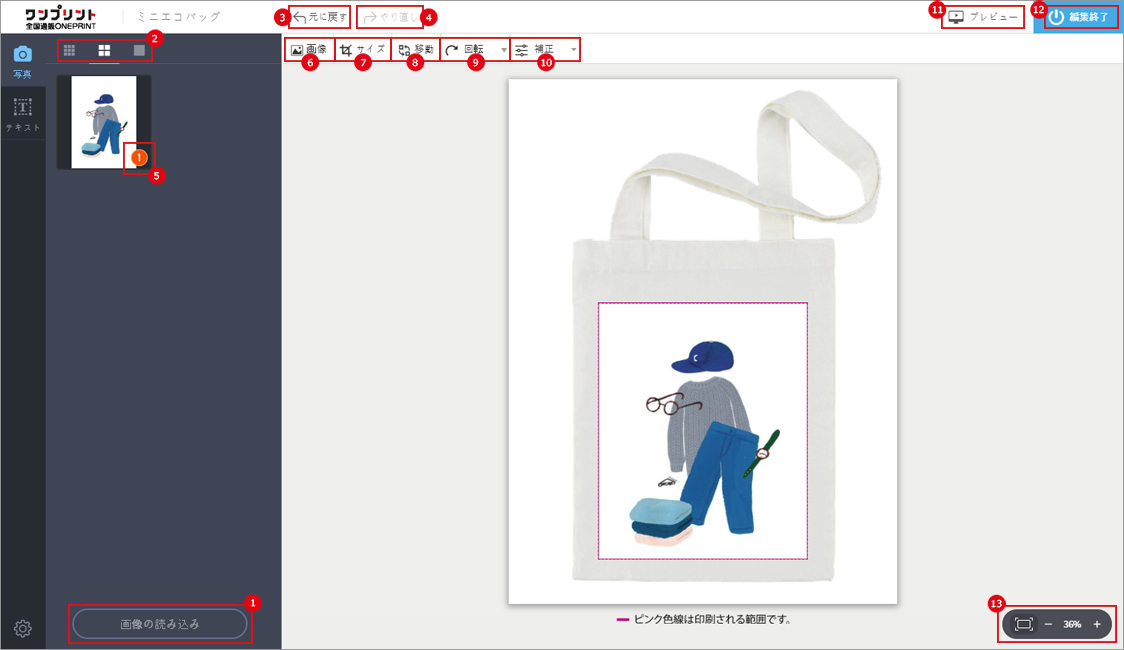The height and width of the screenshot is (650, 1124).
Task: Select the uploaded clothing image thumbnail
Action: coord(104,122)
